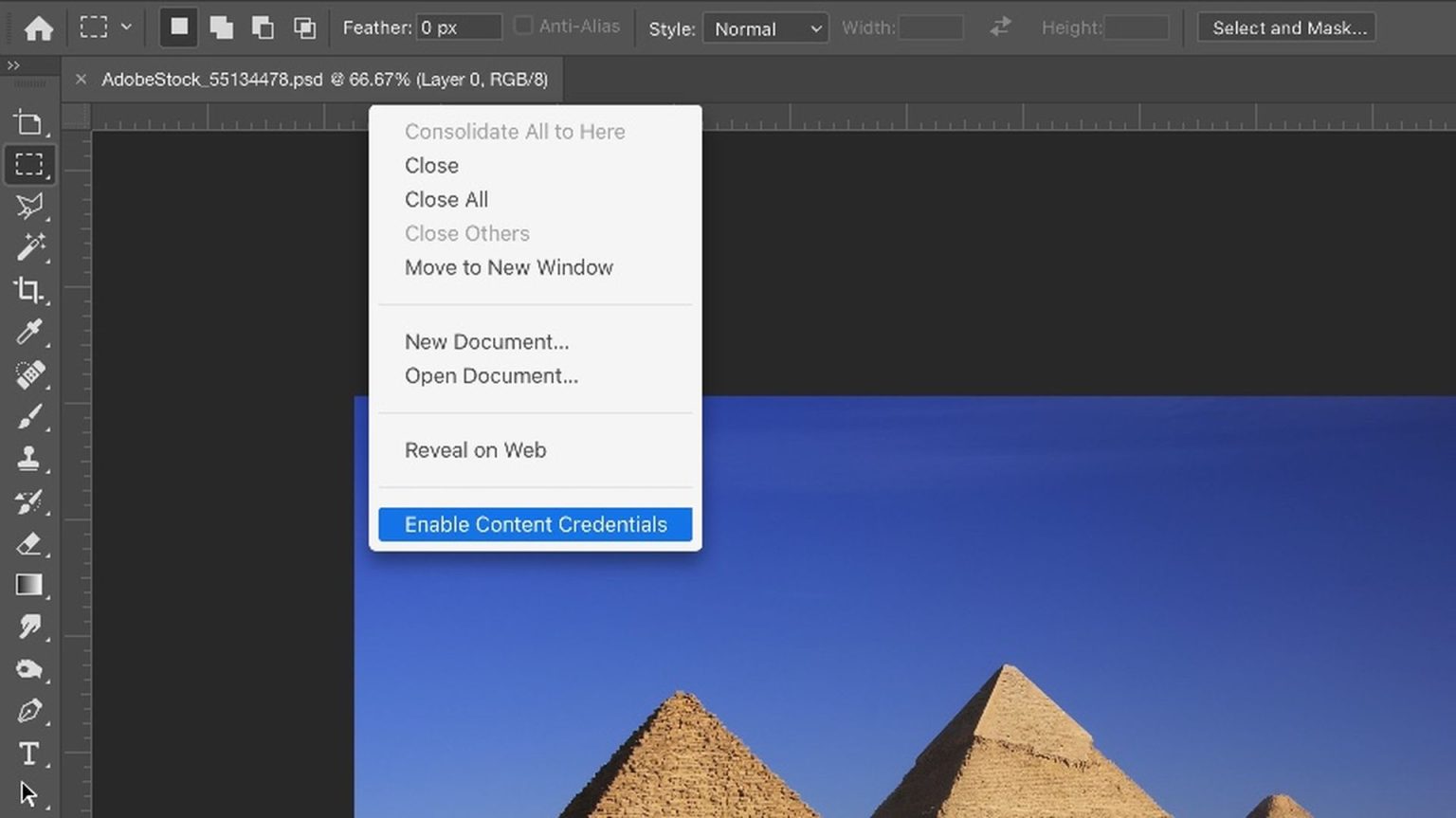The width and height of the screenshot is (1456, 818).
Task: Select the Clone Stamp tool
Action: [29, 459]
